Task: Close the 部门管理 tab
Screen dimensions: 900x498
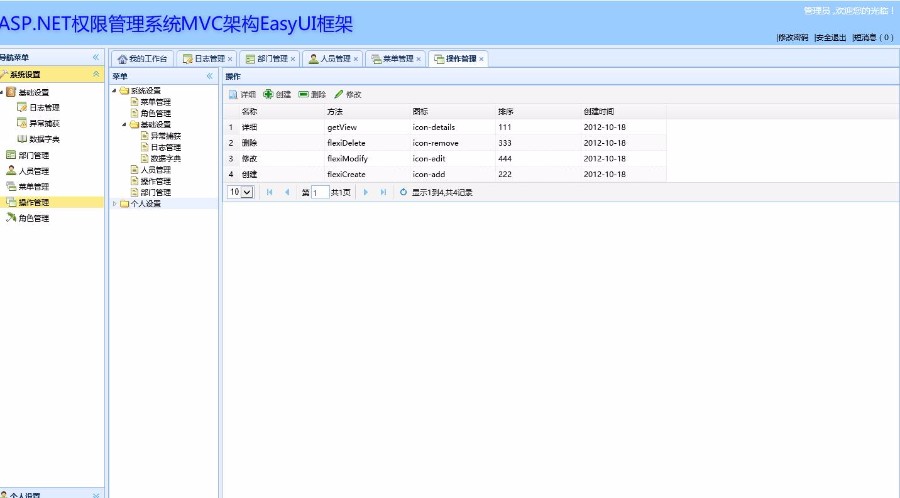Action: (293, 59)
